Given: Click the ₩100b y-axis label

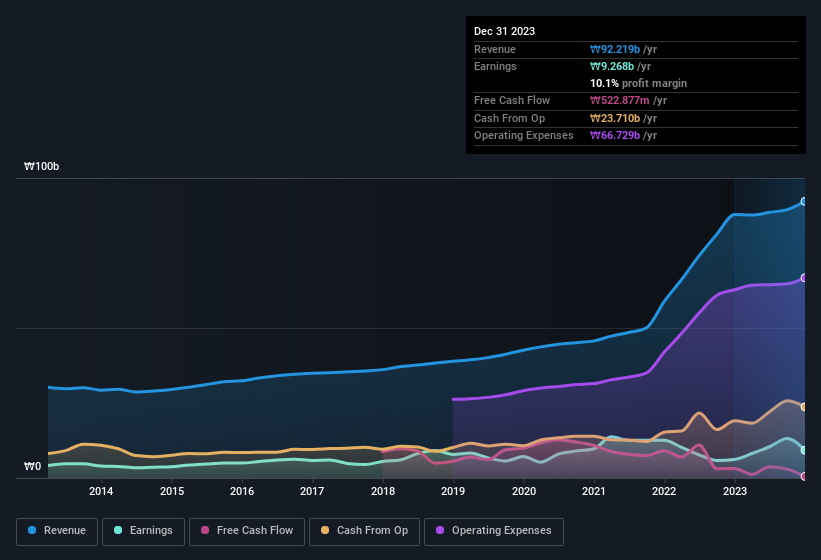Looking at the screenshot, I should click(x=41, y=166).
